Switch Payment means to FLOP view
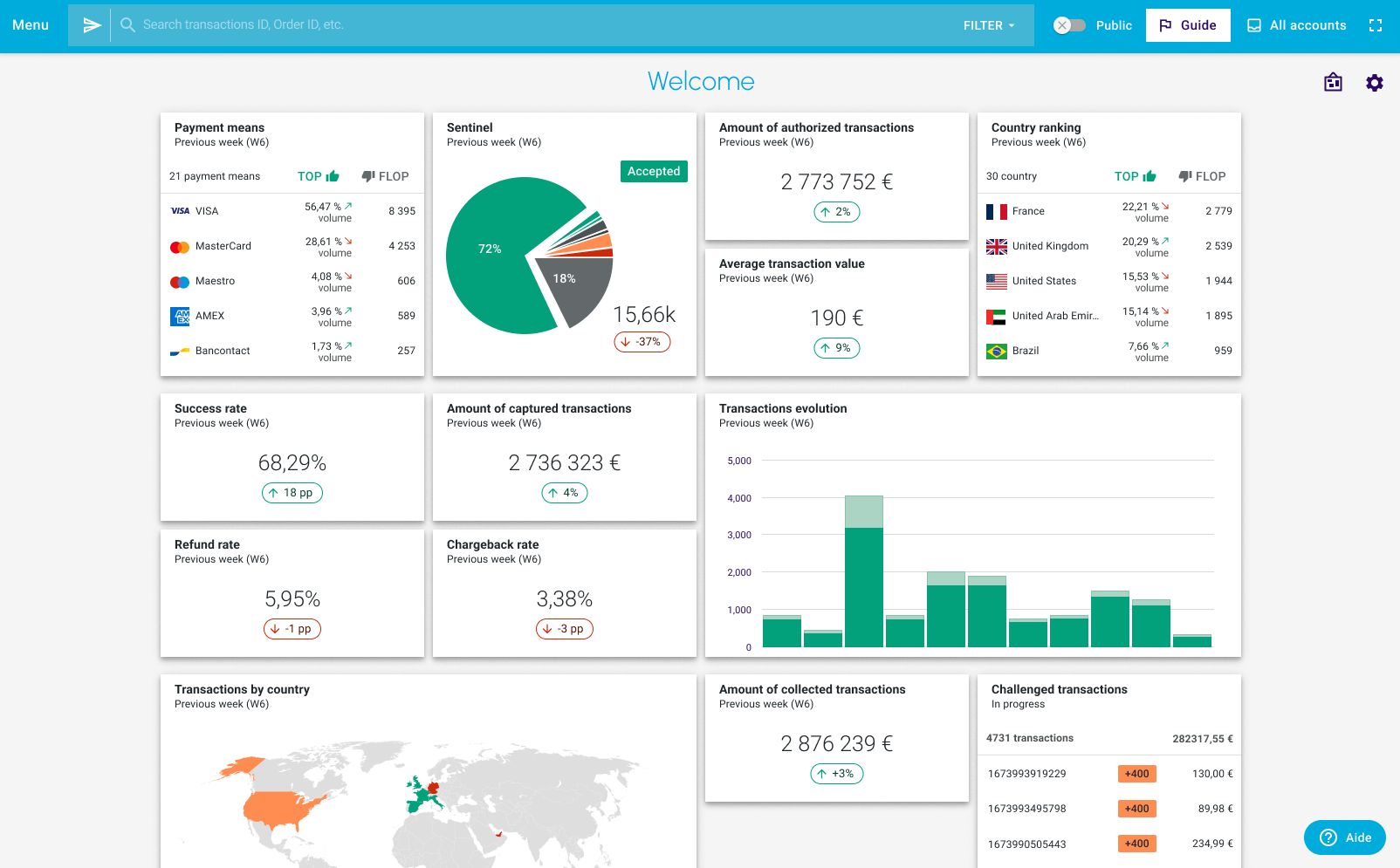Screen dimensions: 1400x868 click(385, 176)
